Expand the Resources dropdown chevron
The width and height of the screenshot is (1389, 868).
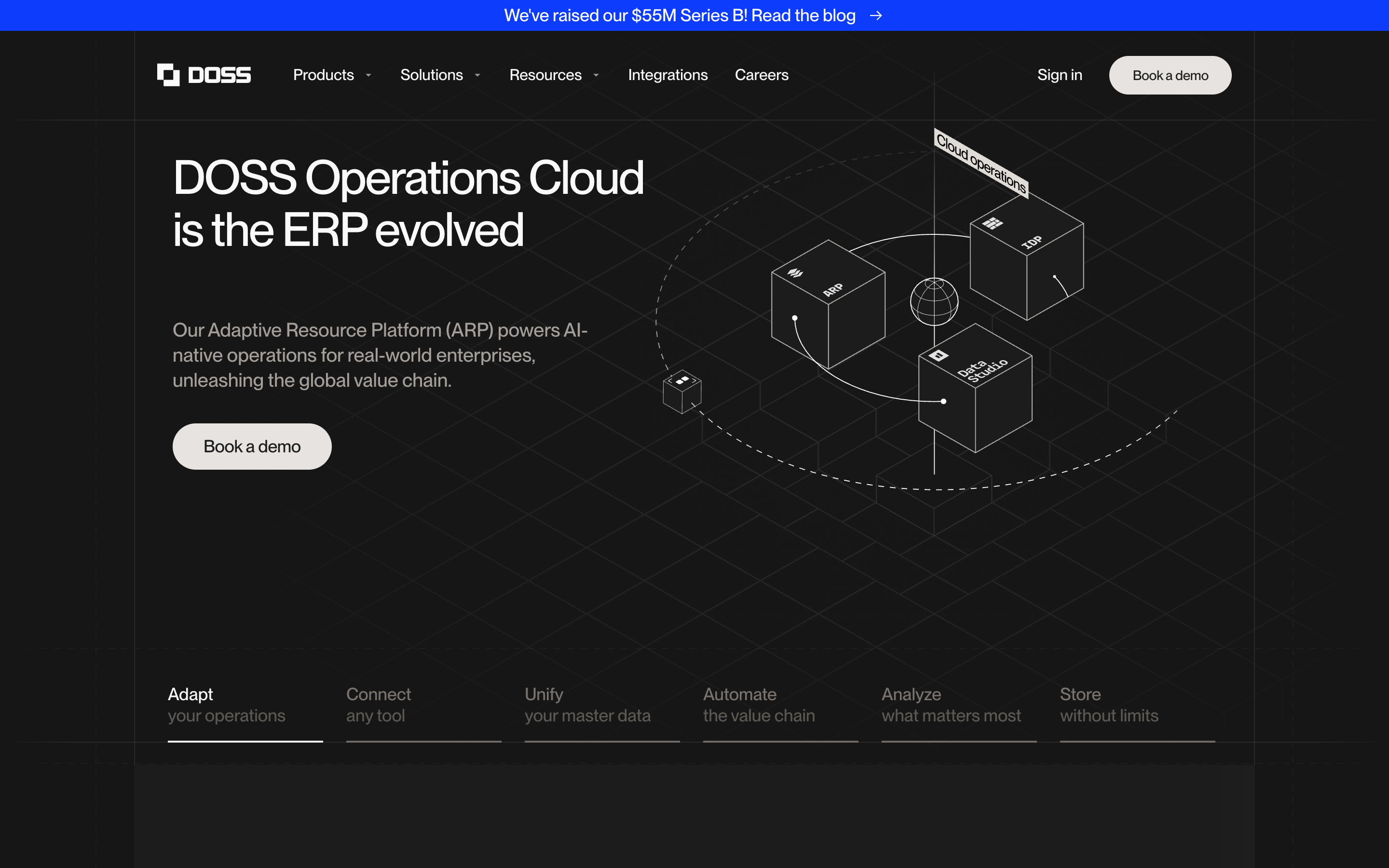point(596,75)
